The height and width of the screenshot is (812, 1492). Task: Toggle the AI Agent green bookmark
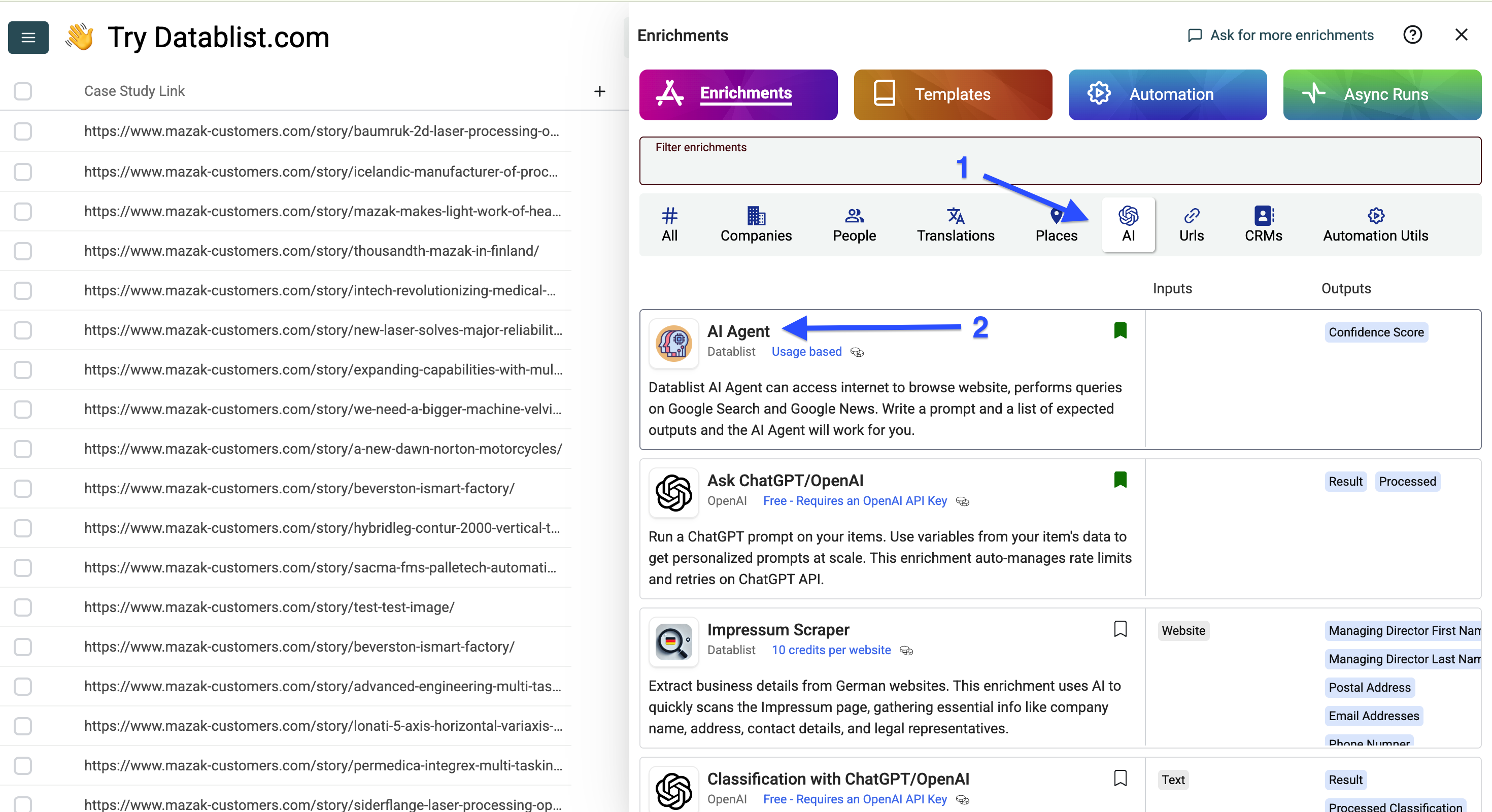(1120, 330)
